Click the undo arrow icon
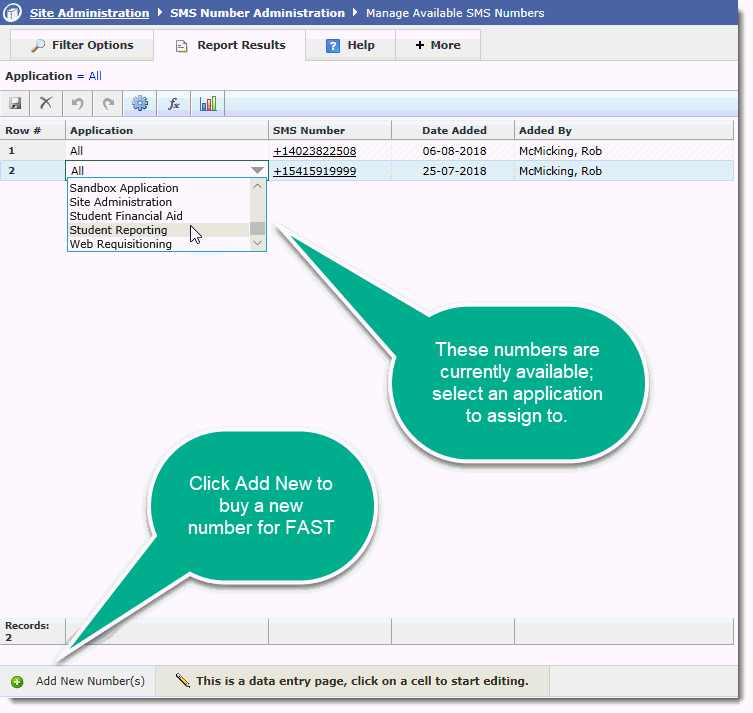Image resolution: width=753 pixels, height=713 pixels. click(77, 103)
